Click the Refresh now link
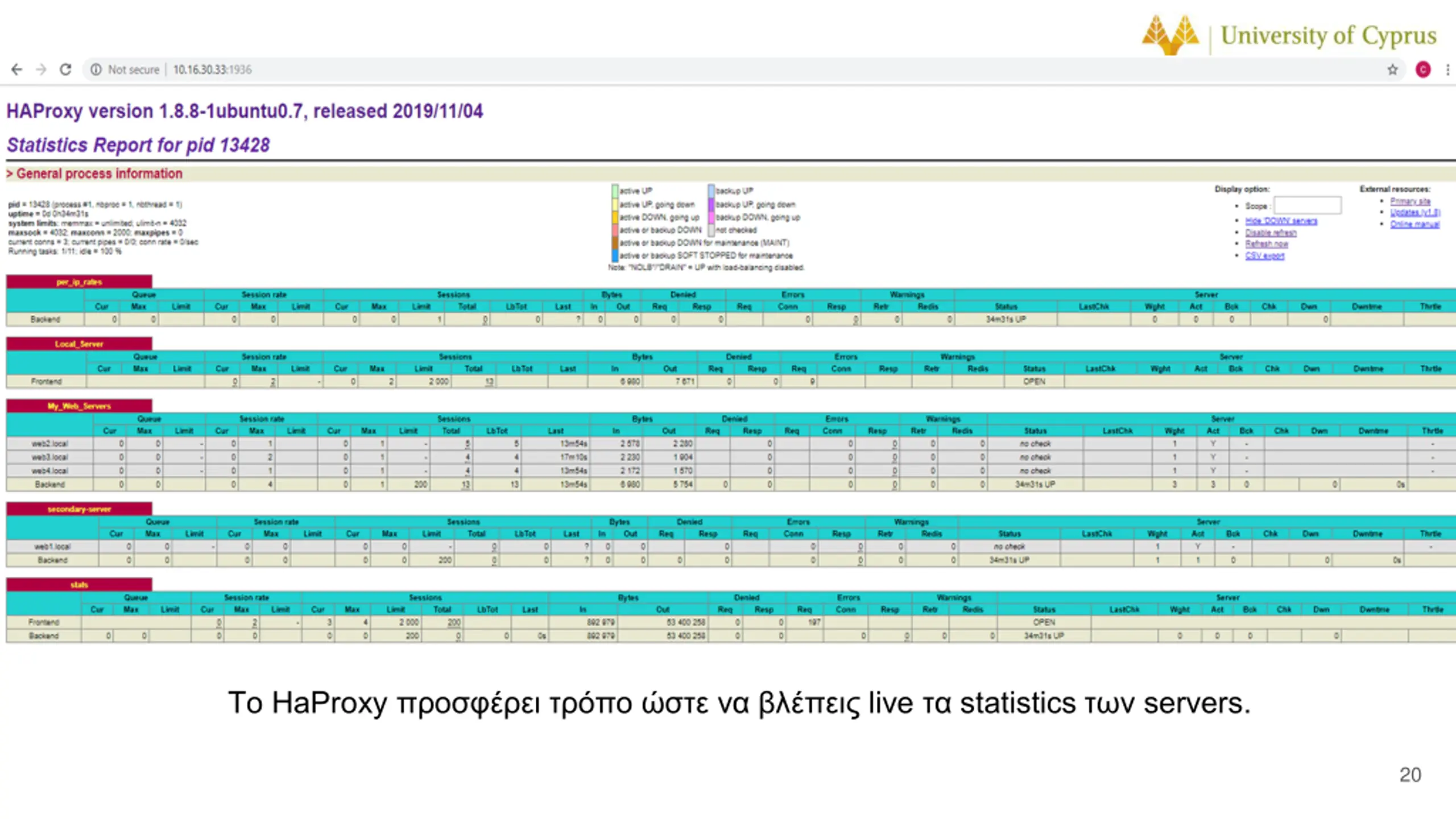The image size is (1456, 819). pyautogui.click(x=1267, y=244)
